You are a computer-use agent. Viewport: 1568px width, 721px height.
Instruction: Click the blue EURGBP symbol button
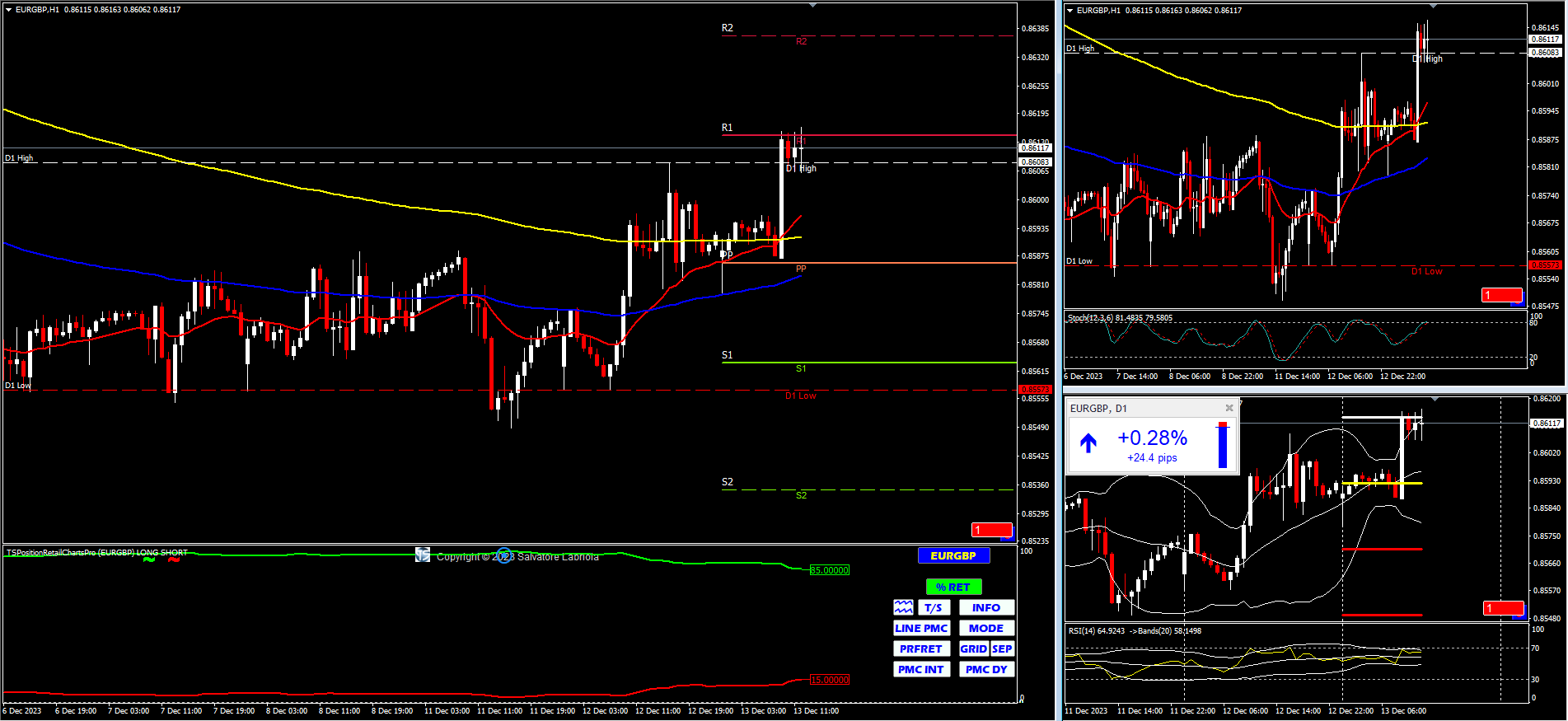coord(953,555)
